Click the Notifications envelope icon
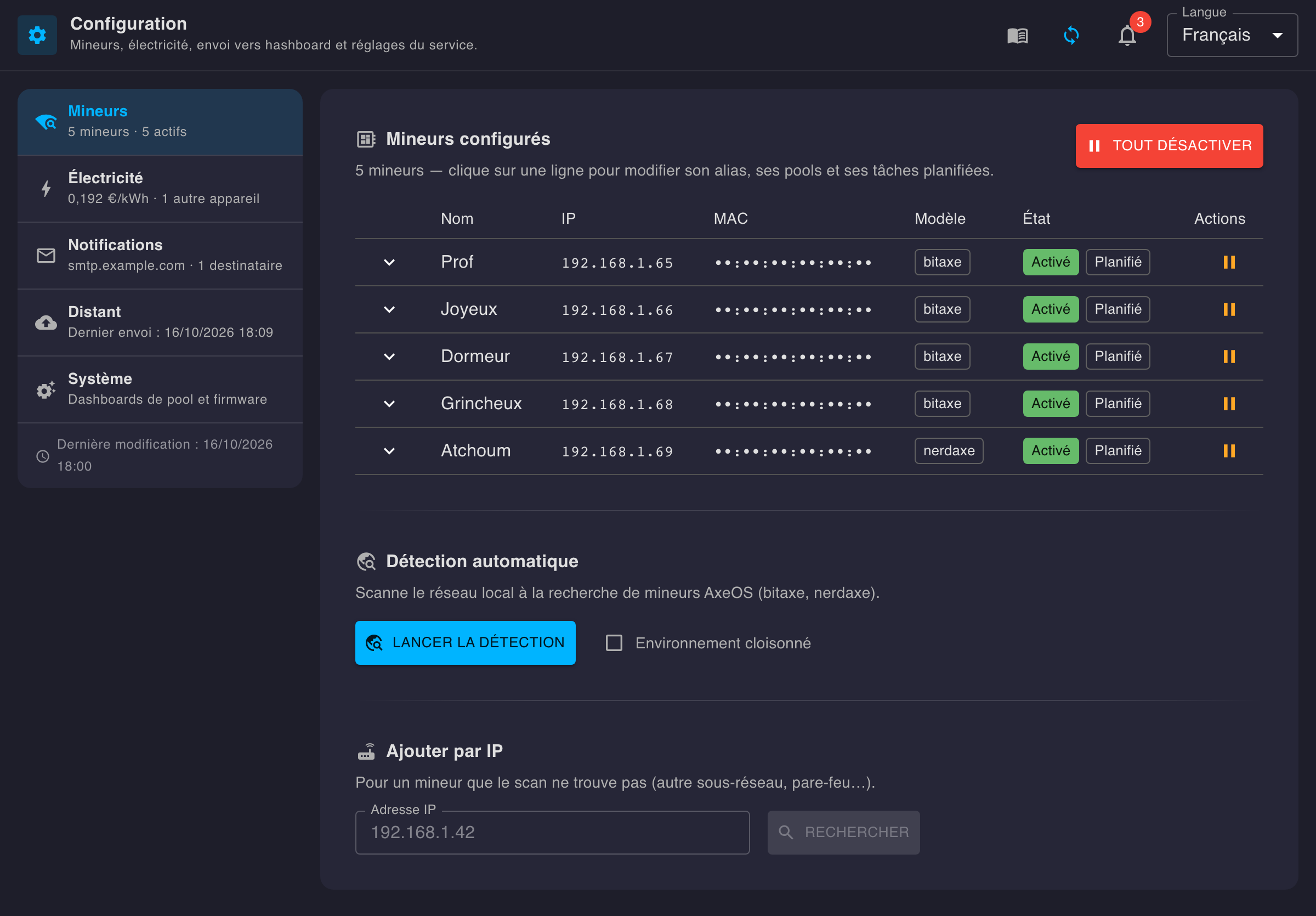Image resolution: width=1316 pixels, height=916 pixels. pyautogui.click(x=46, y=255)
